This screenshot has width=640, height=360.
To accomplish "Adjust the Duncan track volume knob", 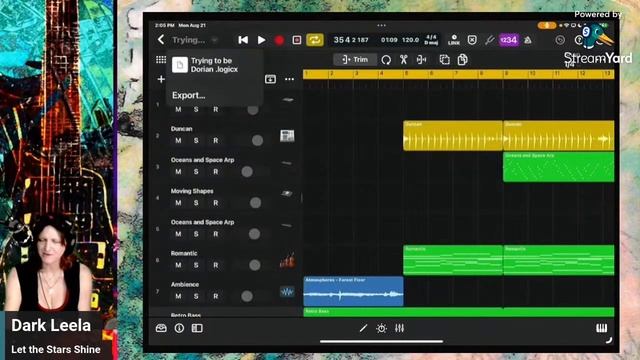I will 257,140.
